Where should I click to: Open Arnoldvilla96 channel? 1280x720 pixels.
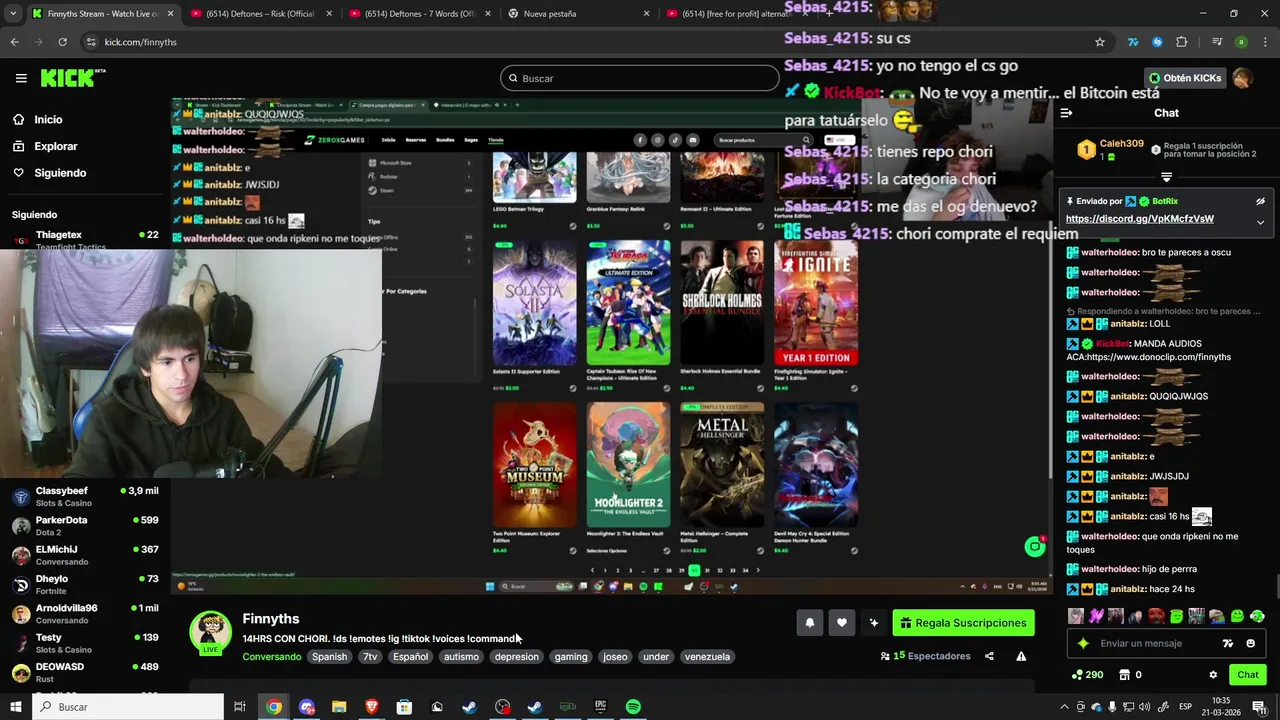pos(85,614)
